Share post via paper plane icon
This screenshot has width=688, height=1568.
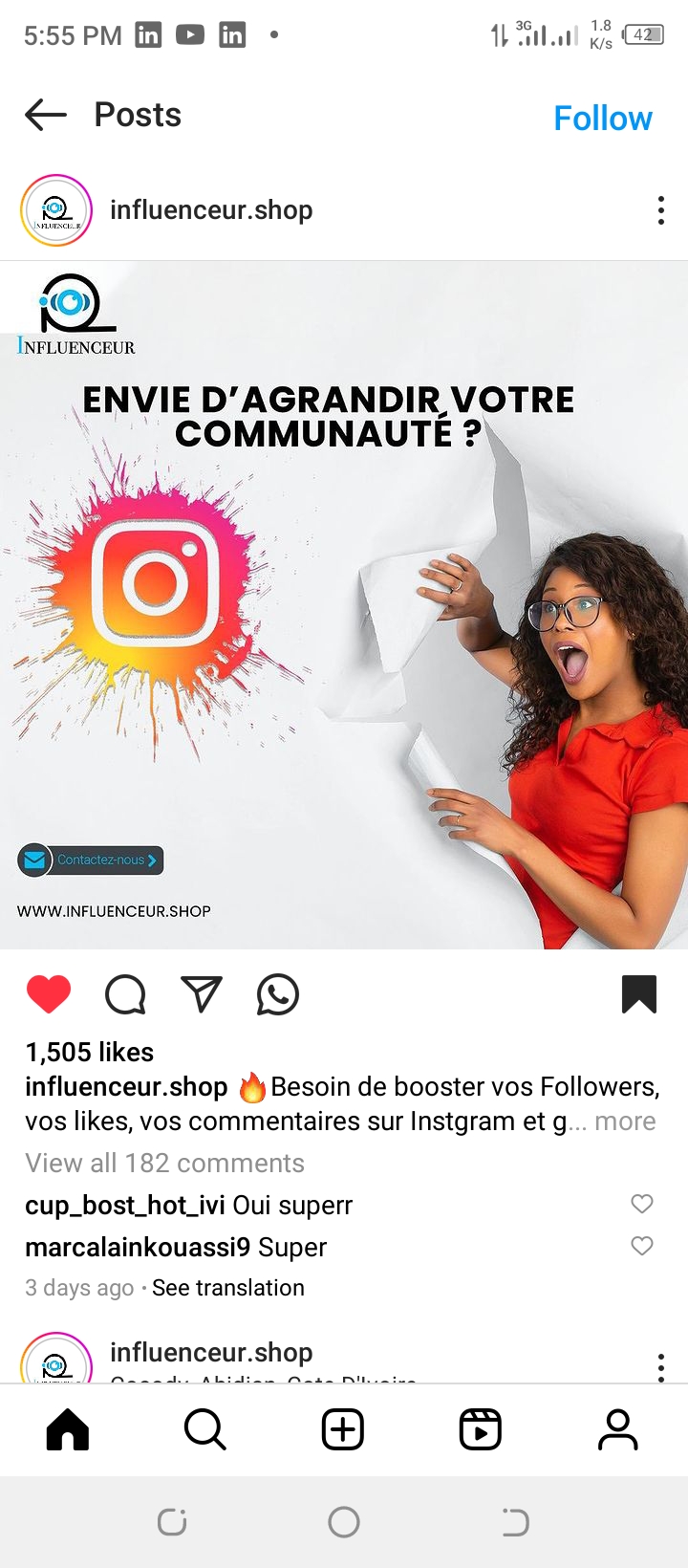tap(202, 994)
